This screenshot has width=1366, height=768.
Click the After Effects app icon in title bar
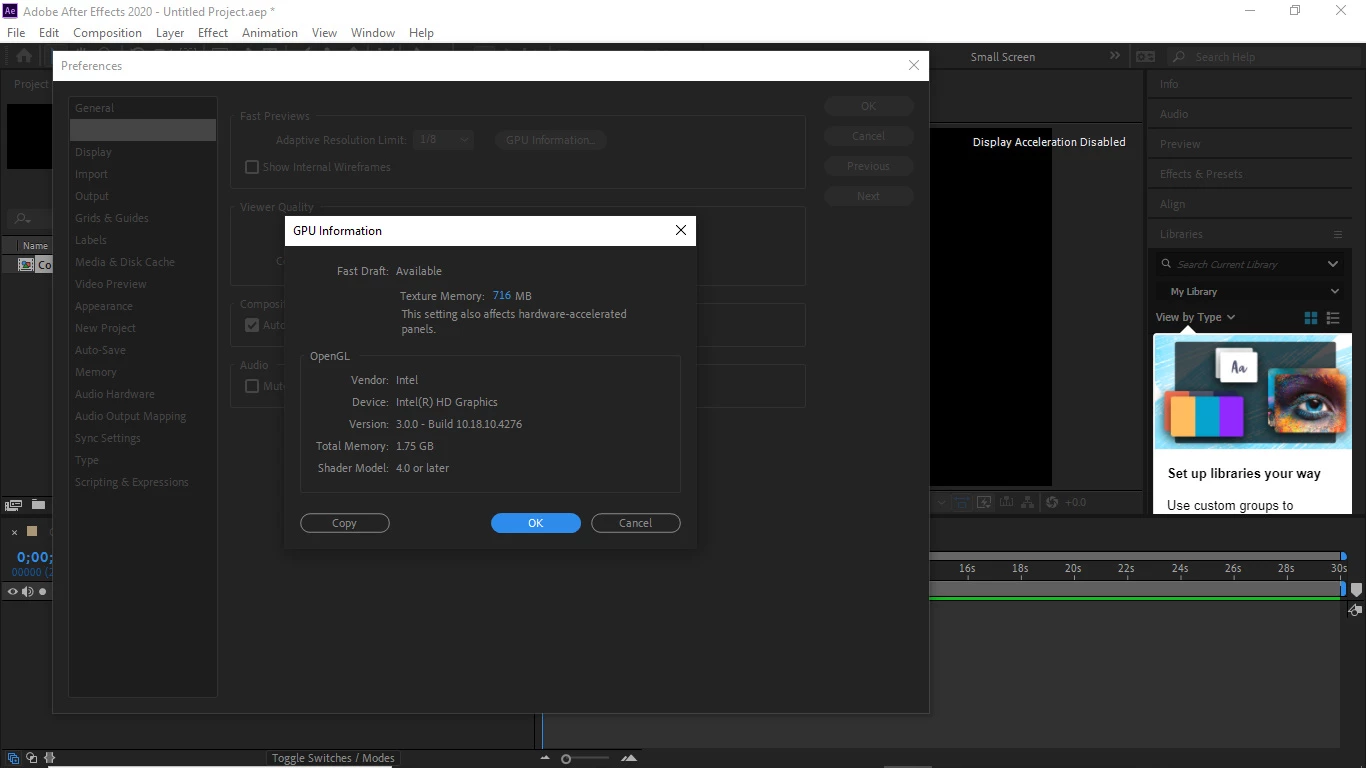tap(12, 11)
